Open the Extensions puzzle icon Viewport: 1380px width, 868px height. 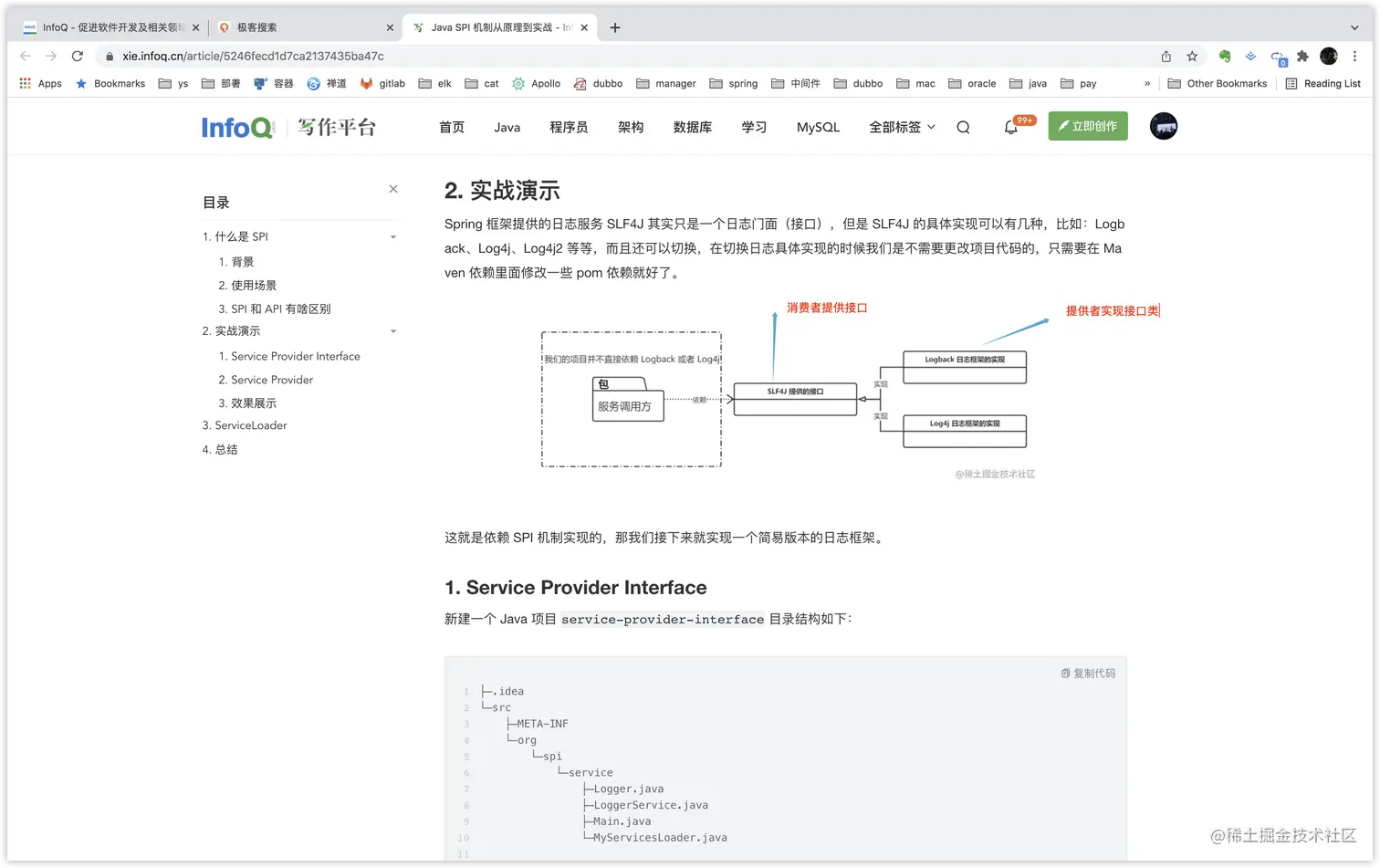[x=1302, y=56]
